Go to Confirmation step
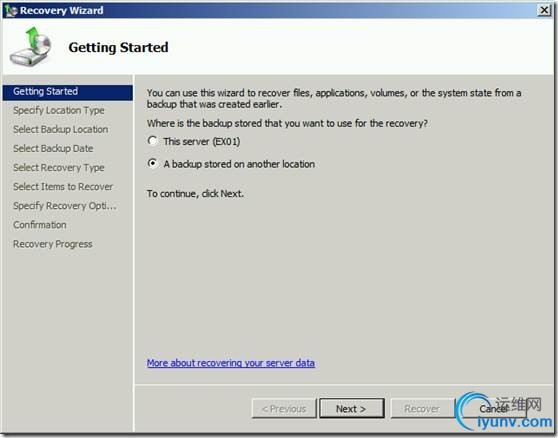The height and width of the screenshot is (438, 558). [x=40, y=225]
